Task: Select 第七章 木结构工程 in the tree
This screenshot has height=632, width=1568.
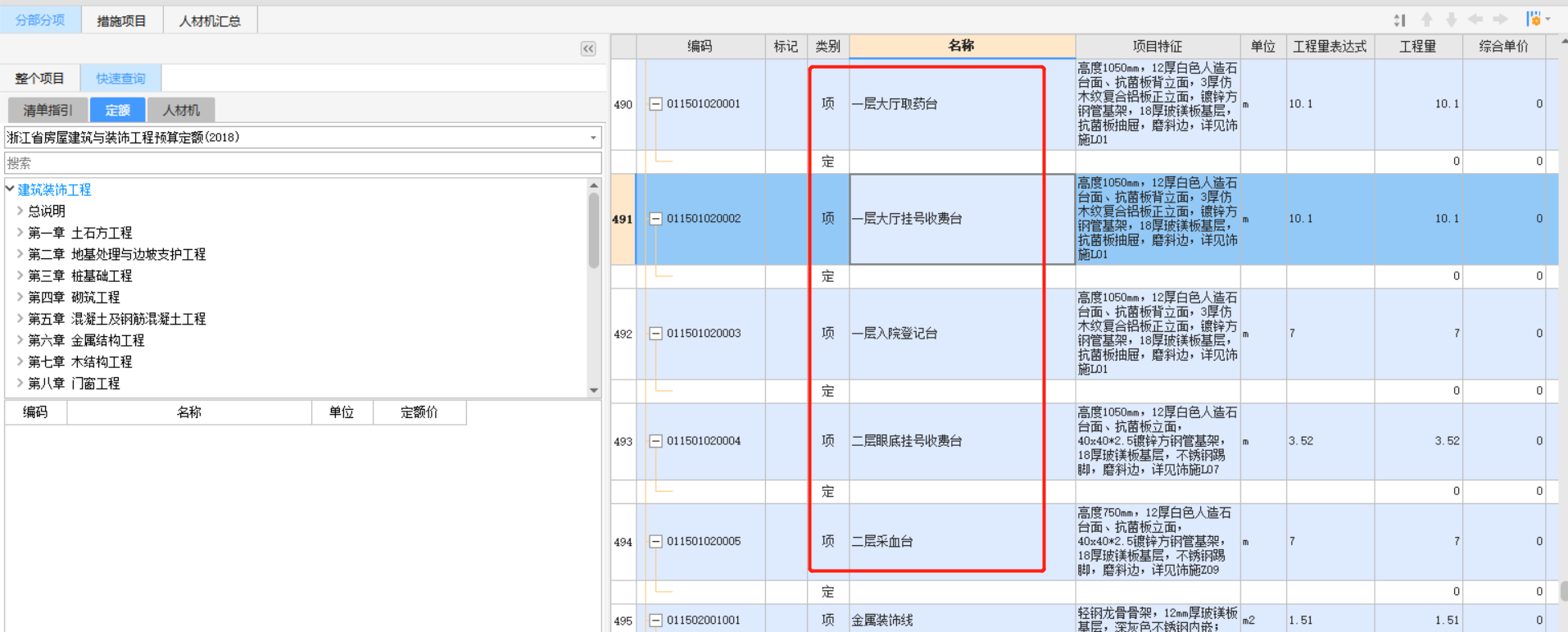Action: pyautogui.click(x=79, y=361)
